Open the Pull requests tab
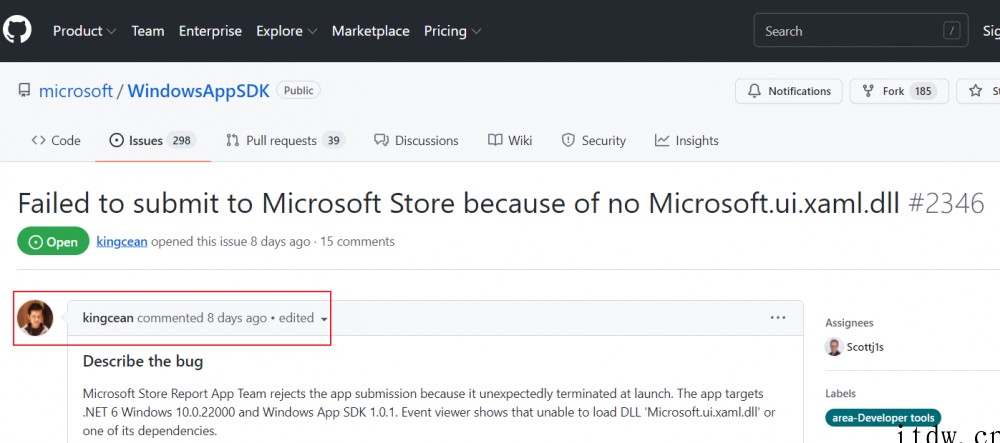 tap(286, 140)
